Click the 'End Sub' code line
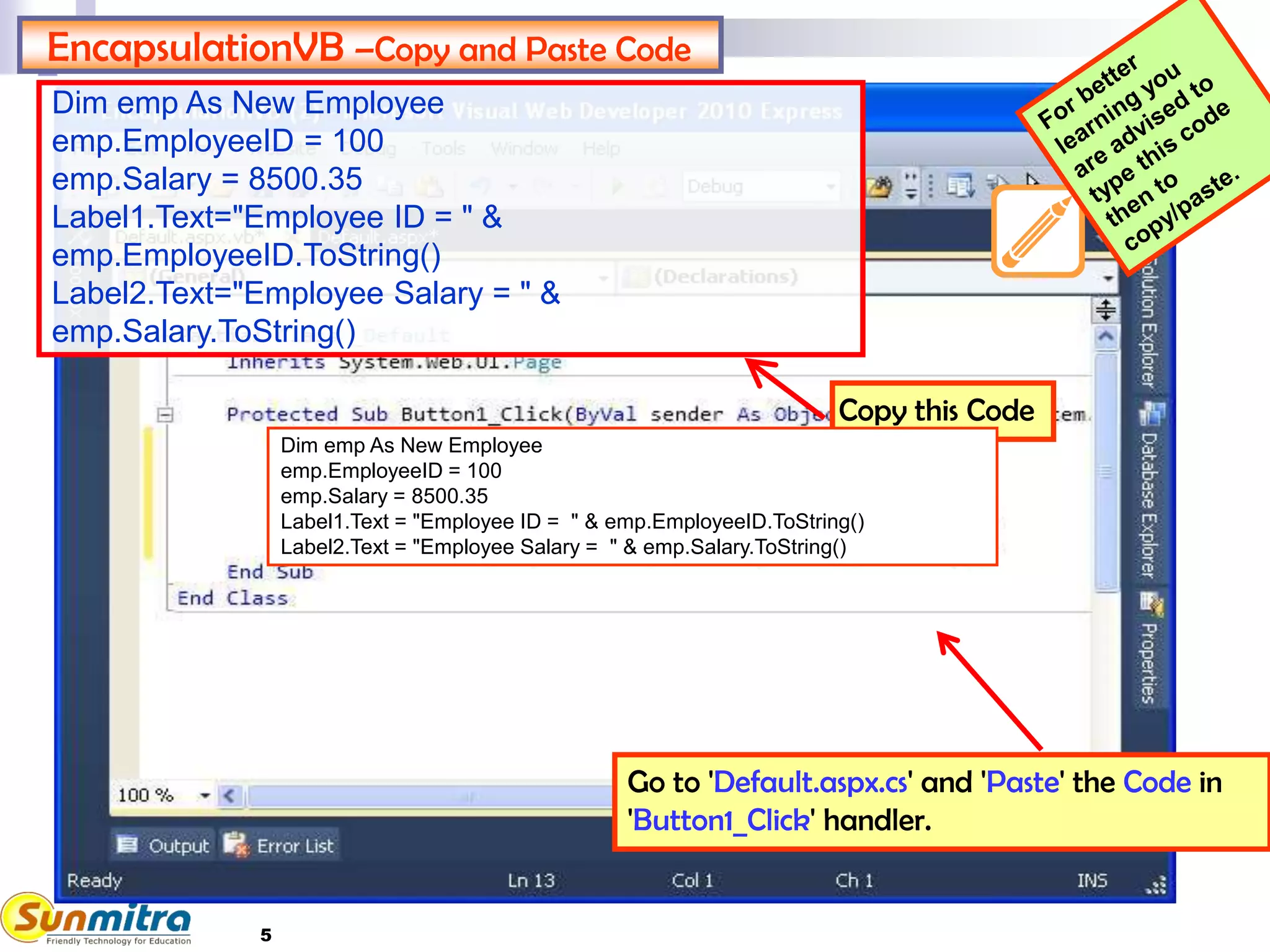 pos(270,571)
